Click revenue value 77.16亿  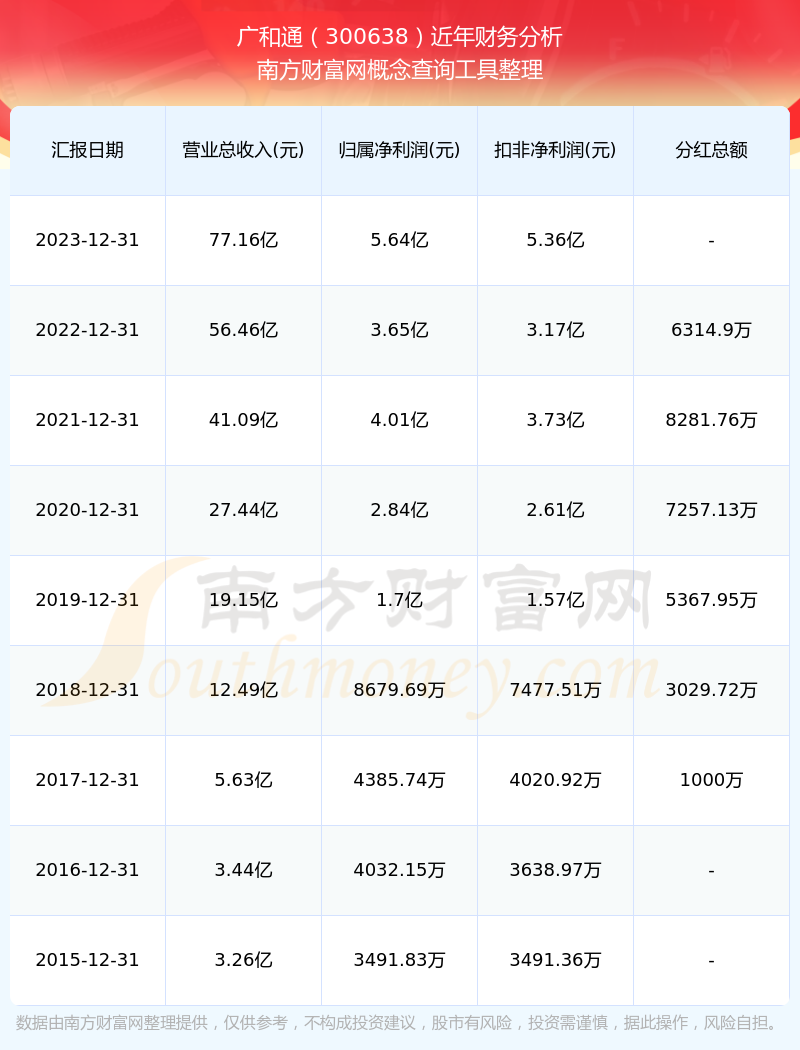click(244, 240)
